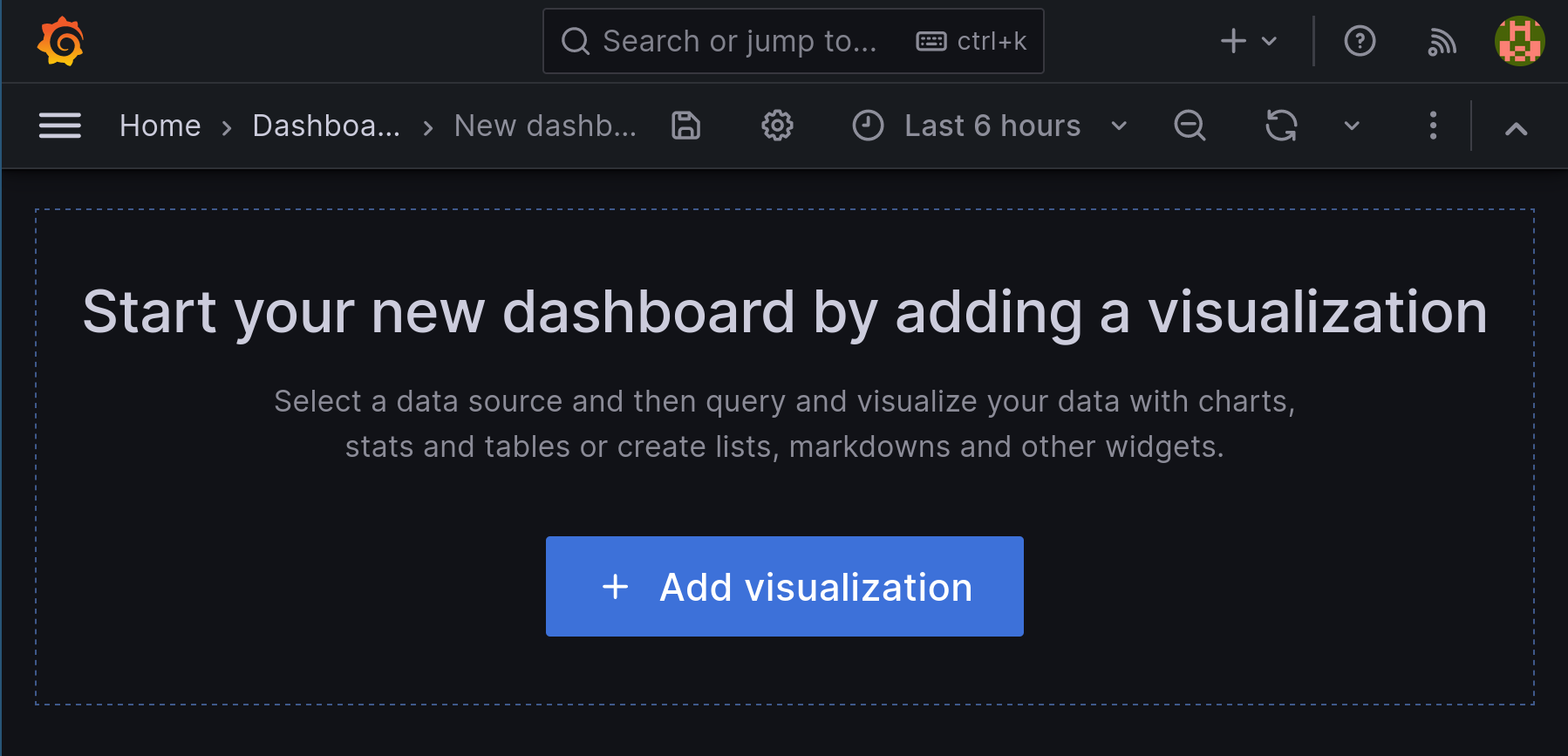Save the new dashboard
The image size is (1568, 756).
click(x=685, y=126)
